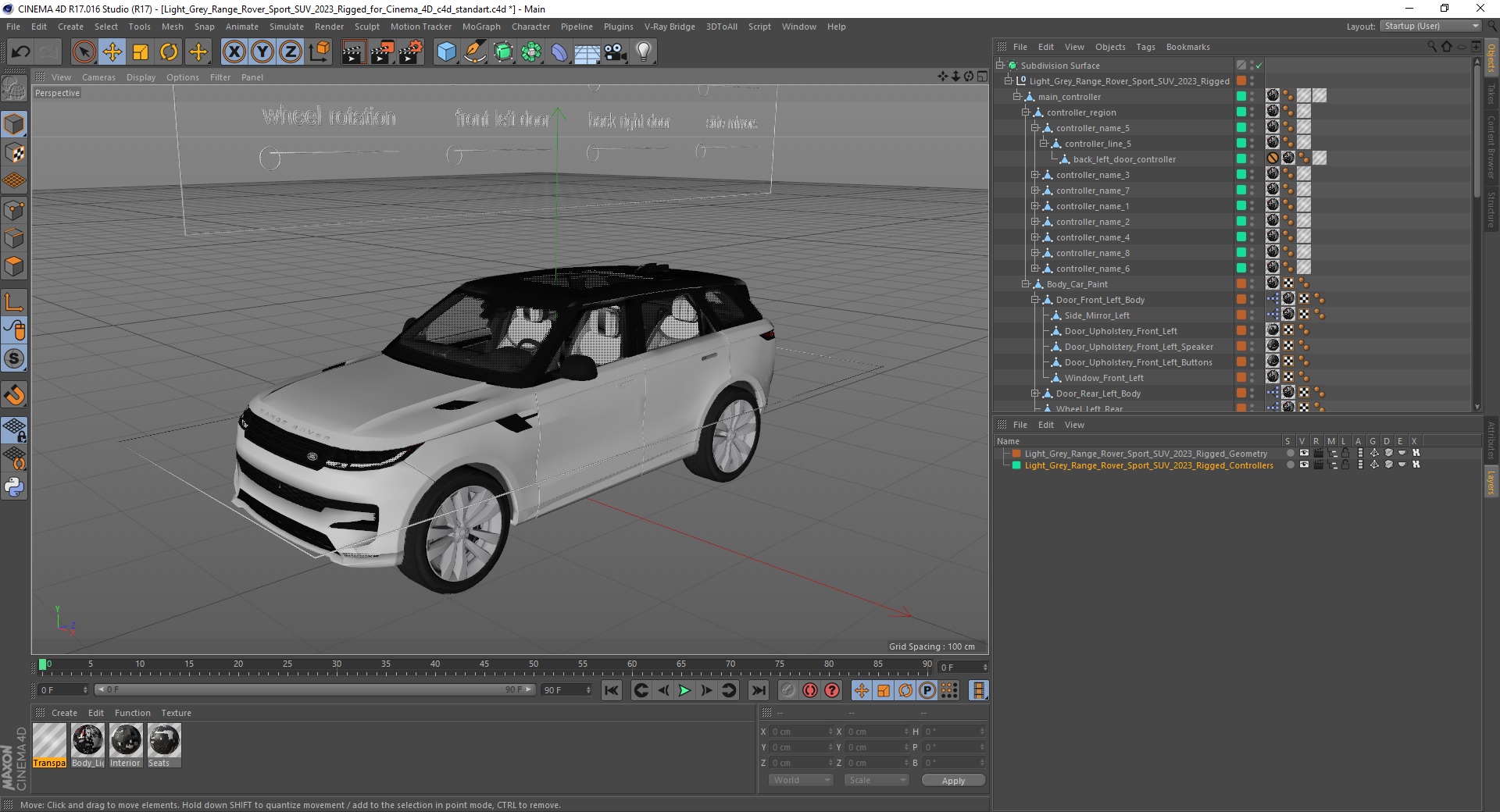This screenshot has height=812, width=1500.
Task: Click the keyframe help question button
Action: click(x=832, y=690)
